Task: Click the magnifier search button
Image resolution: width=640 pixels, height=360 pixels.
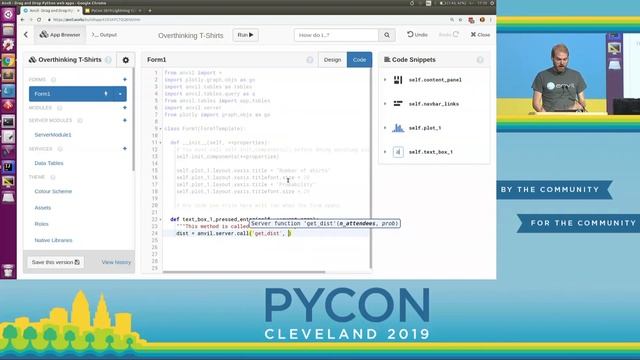Action: 387,35
